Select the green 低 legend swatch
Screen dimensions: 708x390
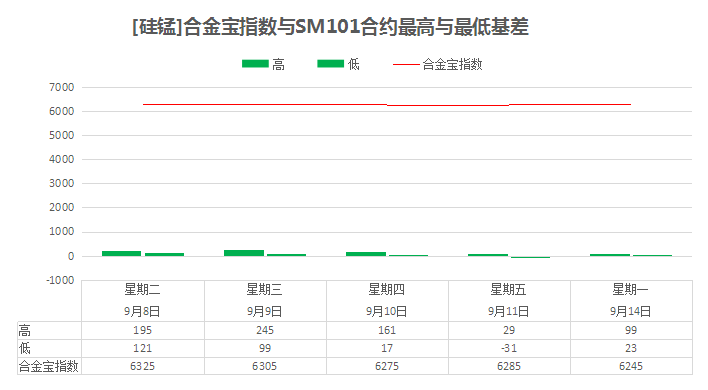tap(331, 64)
